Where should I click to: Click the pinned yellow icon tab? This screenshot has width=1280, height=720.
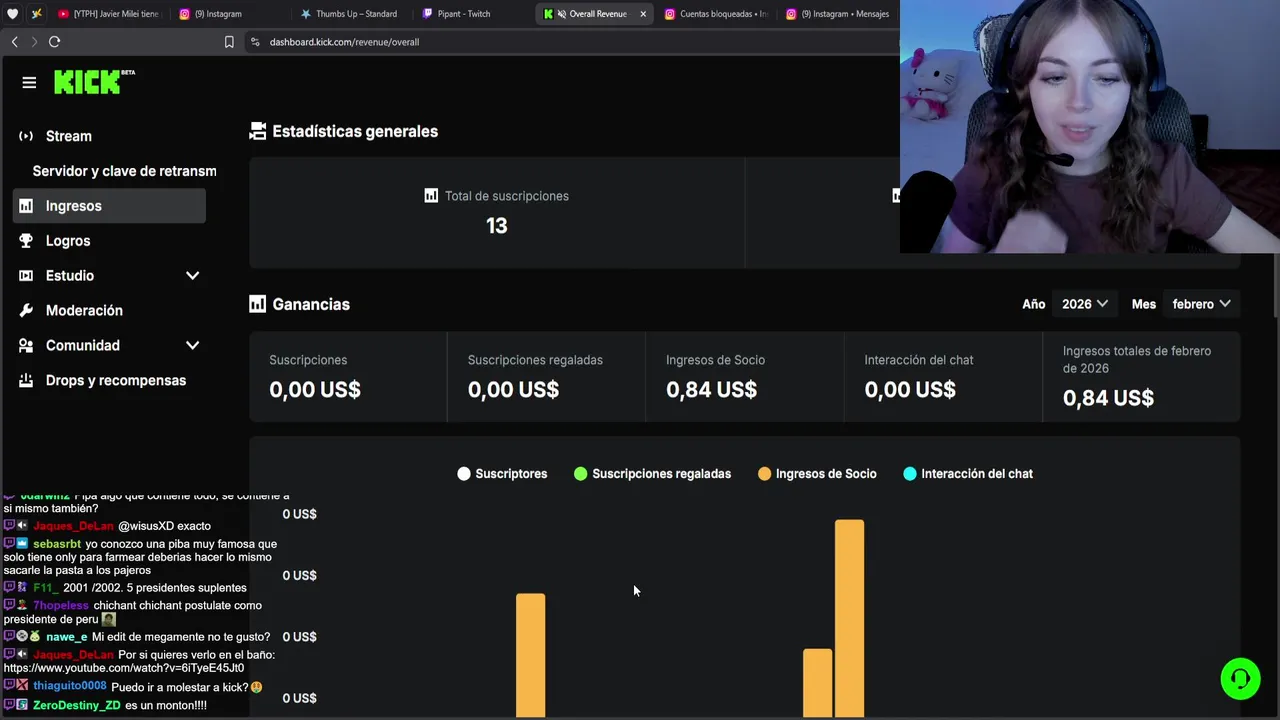pyautogui.click(x=37, y=14)
